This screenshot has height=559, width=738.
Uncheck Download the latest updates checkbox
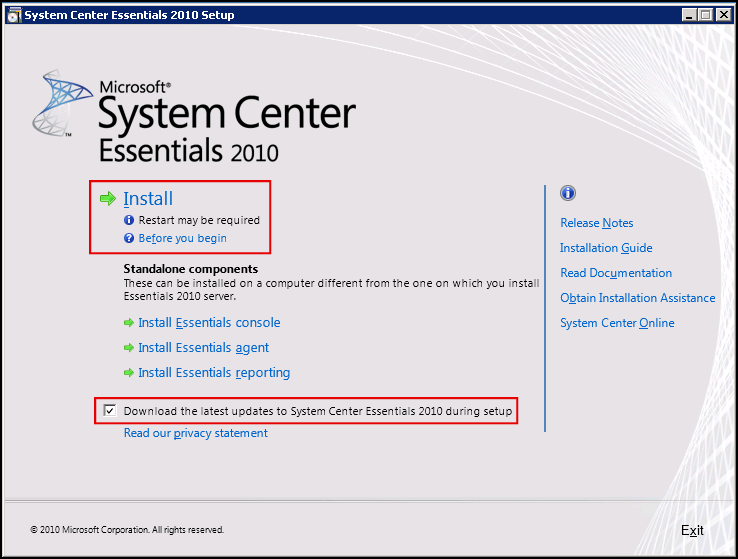110,410
